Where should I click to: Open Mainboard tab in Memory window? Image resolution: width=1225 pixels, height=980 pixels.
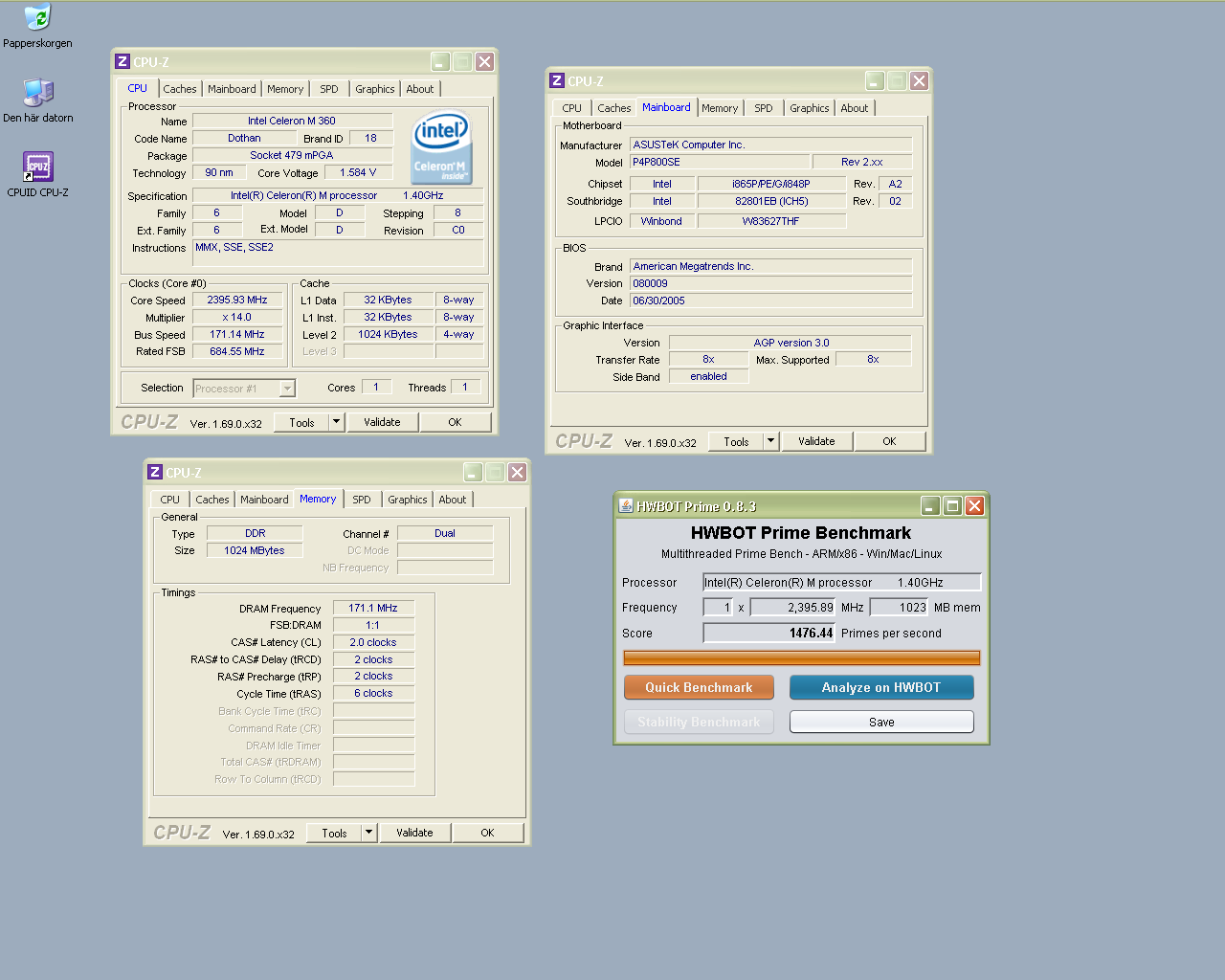point(264,500)
